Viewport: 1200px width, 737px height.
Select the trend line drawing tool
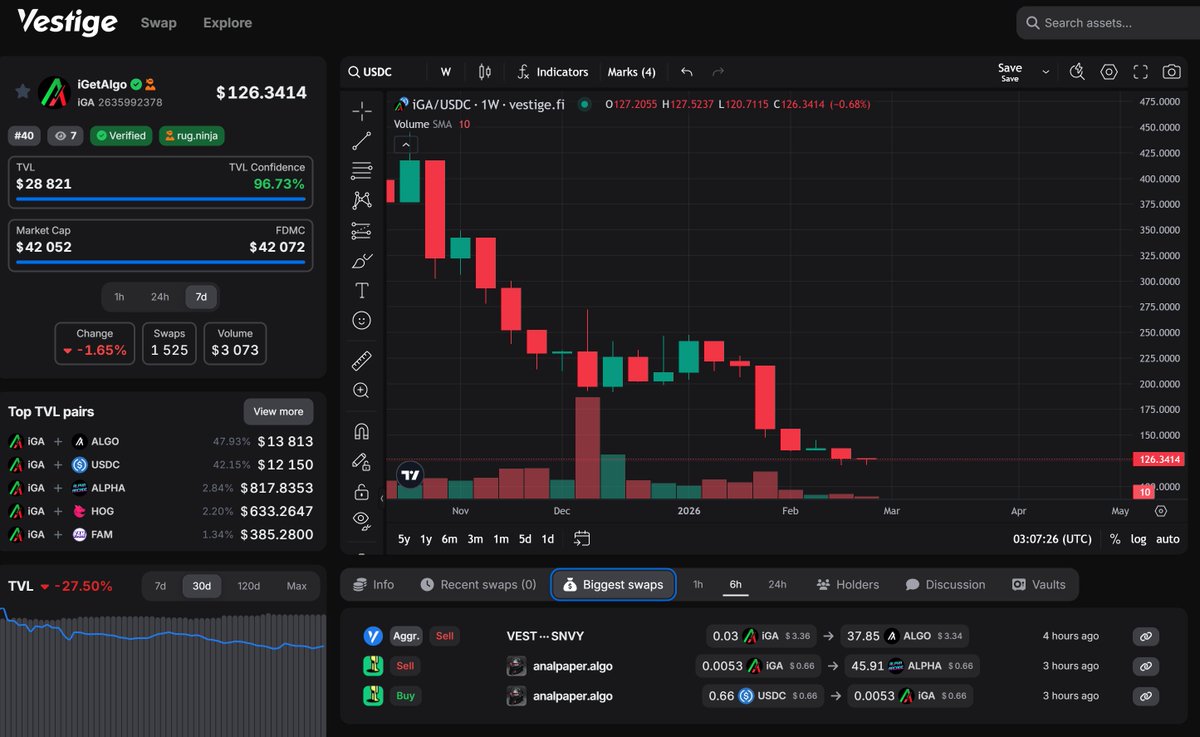[361, 141]
